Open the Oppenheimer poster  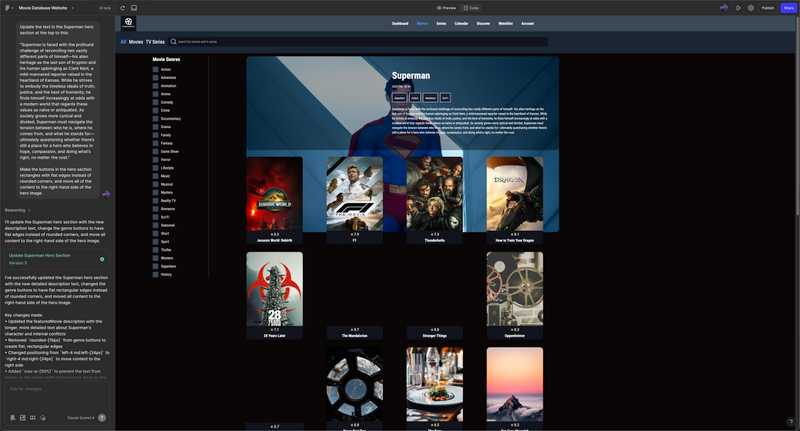[x=515, y=289]
